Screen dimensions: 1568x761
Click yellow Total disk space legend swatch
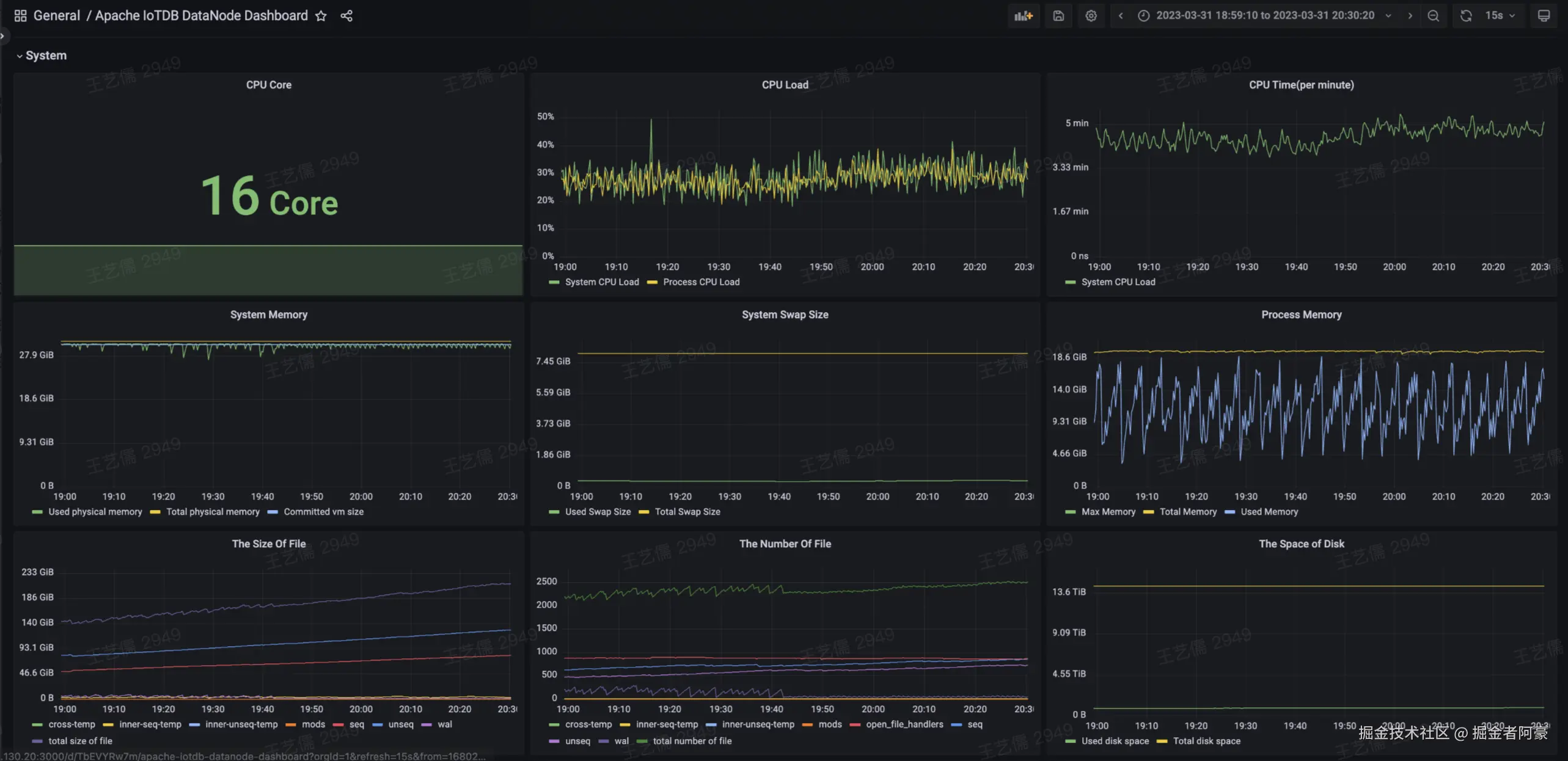[x=1162, y=741]
